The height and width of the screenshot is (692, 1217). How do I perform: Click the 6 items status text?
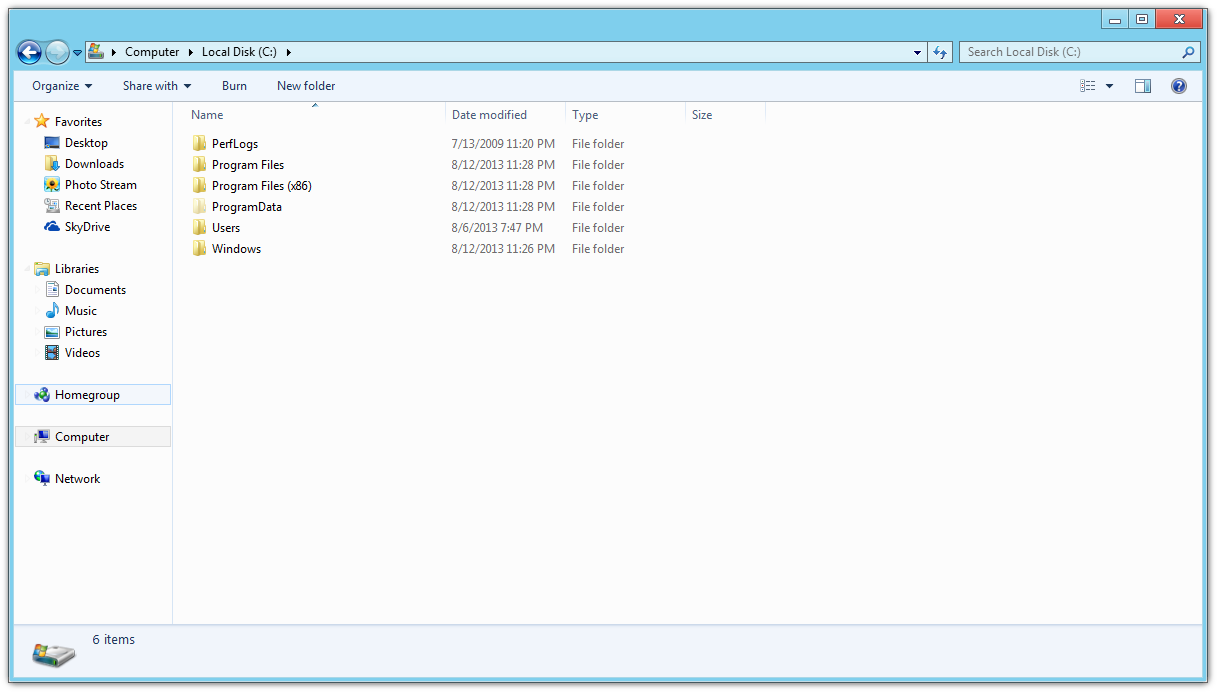[x=113, y=640]
